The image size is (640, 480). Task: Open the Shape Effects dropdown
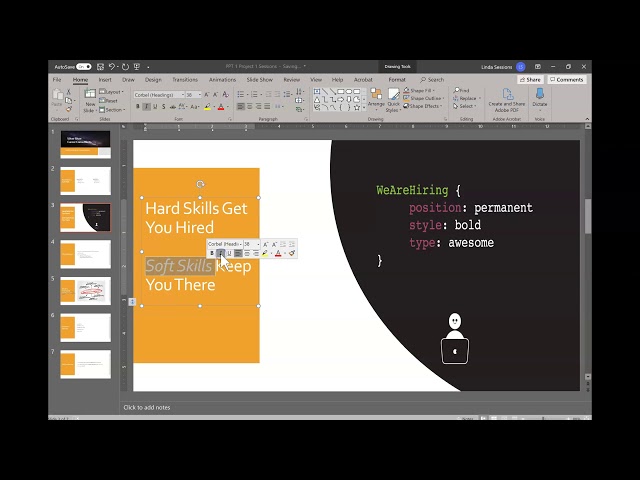[423, 106]
